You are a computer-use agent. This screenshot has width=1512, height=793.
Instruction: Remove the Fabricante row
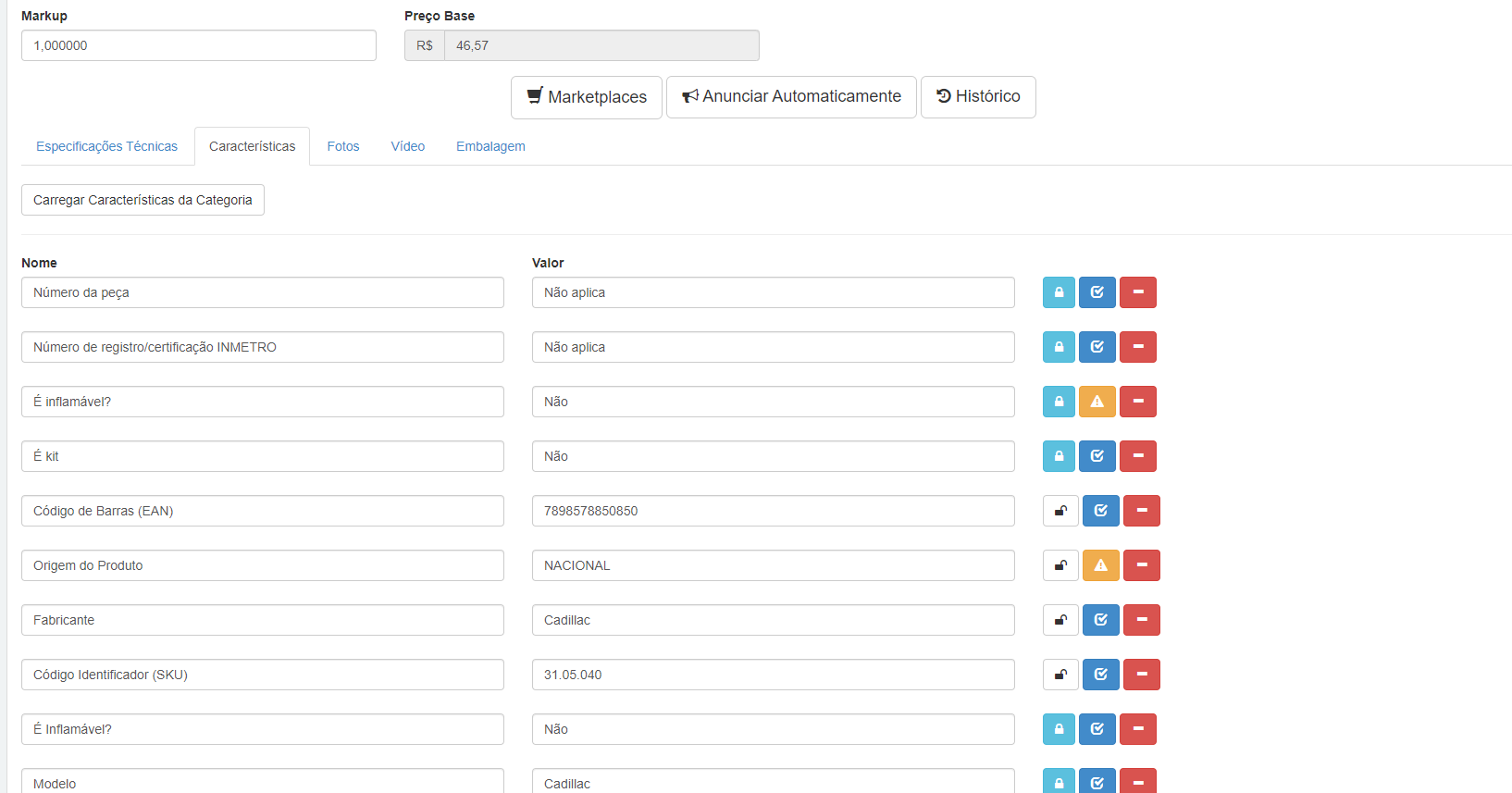click(x=1142, y=620)
